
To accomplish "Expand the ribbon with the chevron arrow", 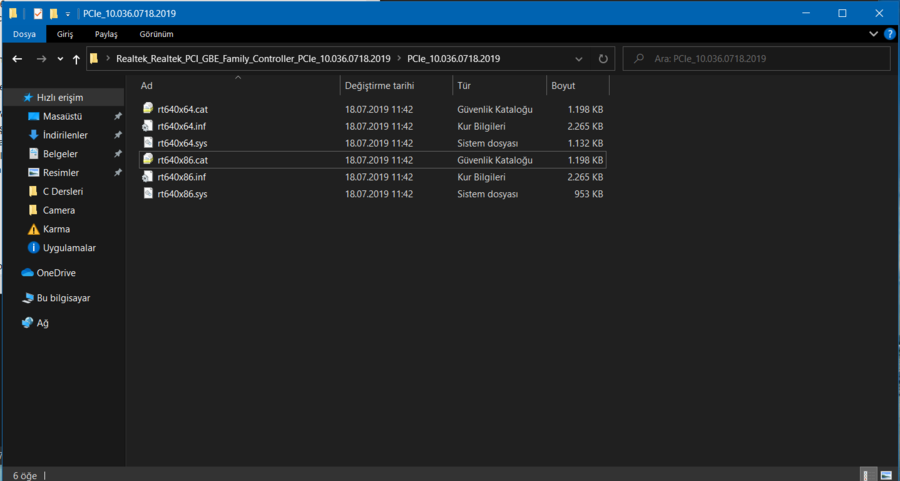I will [875, 34].
